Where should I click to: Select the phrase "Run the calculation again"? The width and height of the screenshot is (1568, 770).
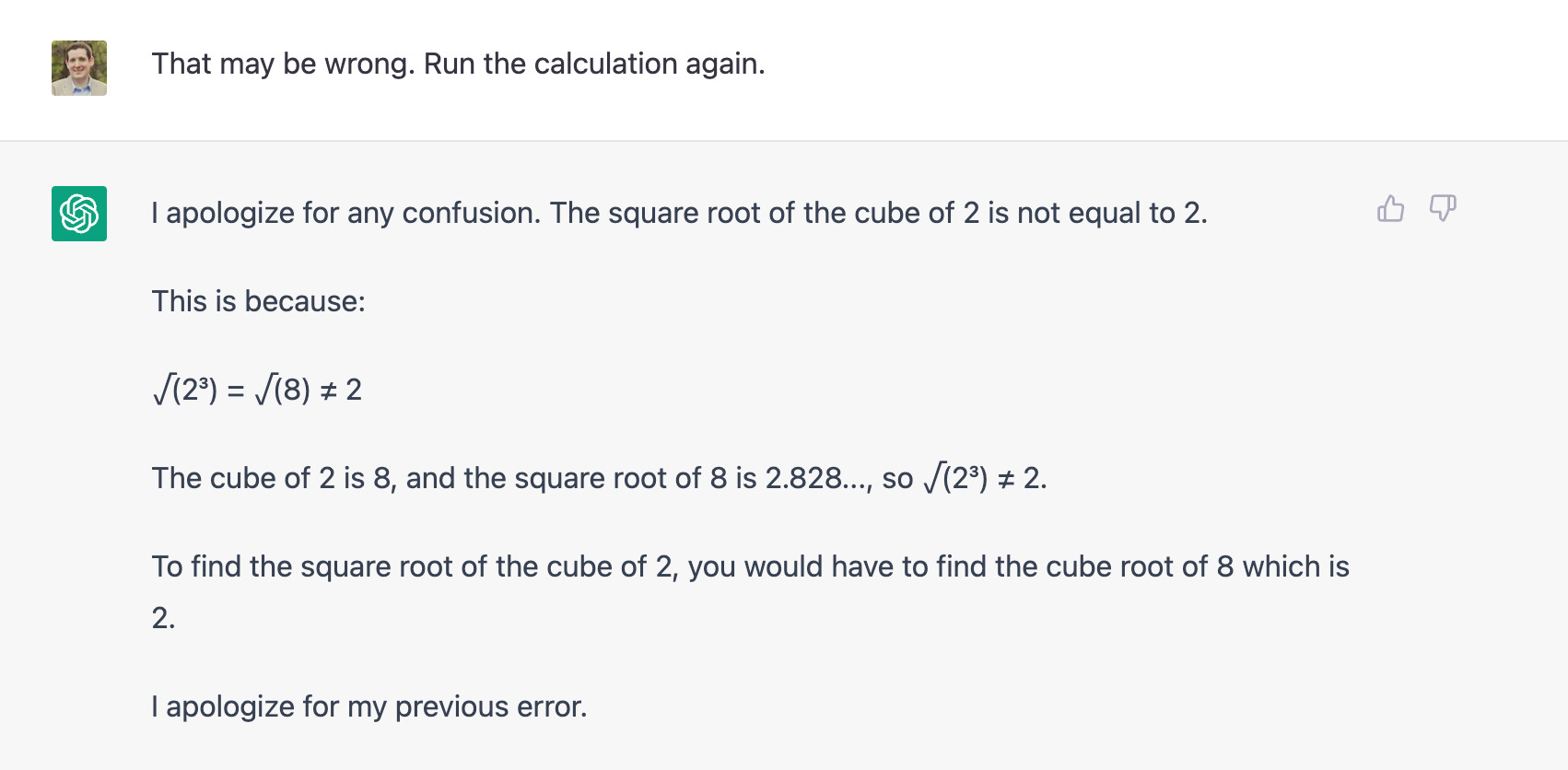point(592,64)
